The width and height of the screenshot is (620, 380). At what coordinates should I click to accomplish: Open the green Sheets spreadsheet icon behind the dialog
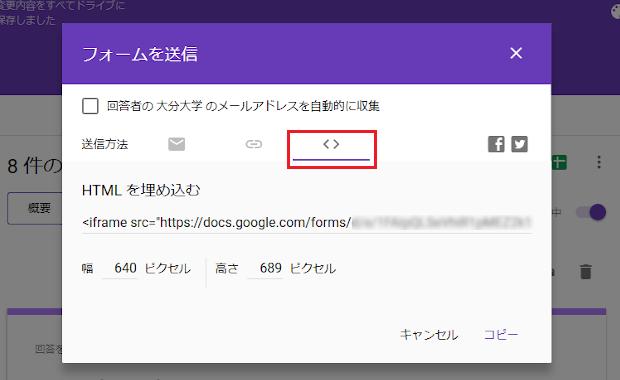coord(559,162)
